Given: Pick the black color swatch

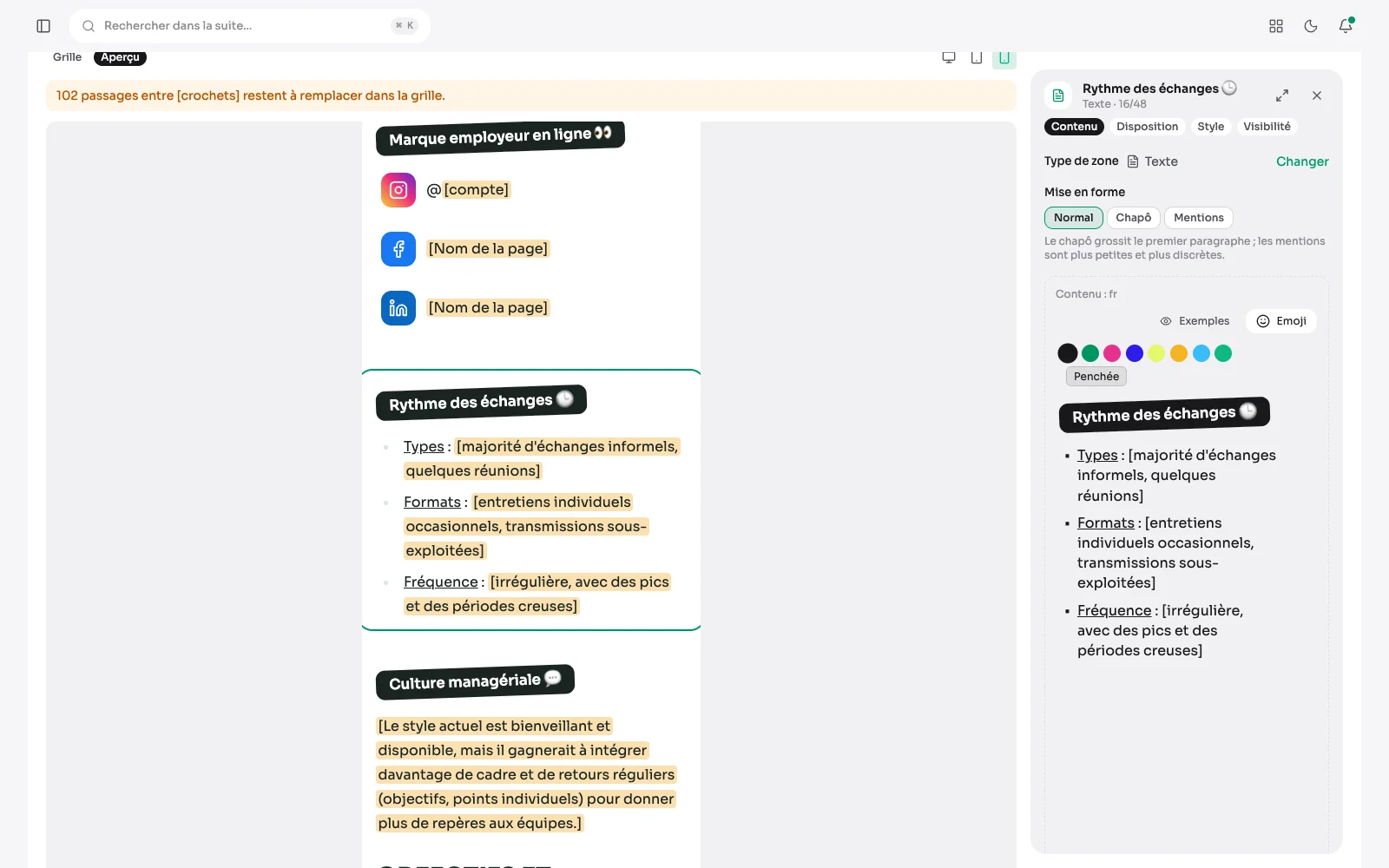Looking at the screenshot, I should (1068, 353).
